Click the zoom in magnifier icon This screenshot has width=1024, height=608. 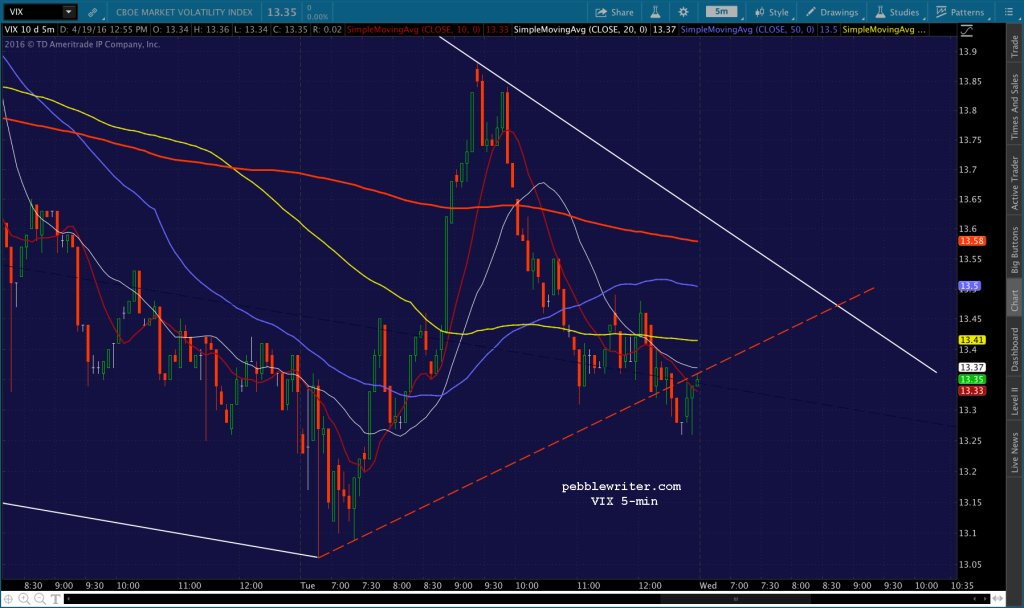(24, 598)
